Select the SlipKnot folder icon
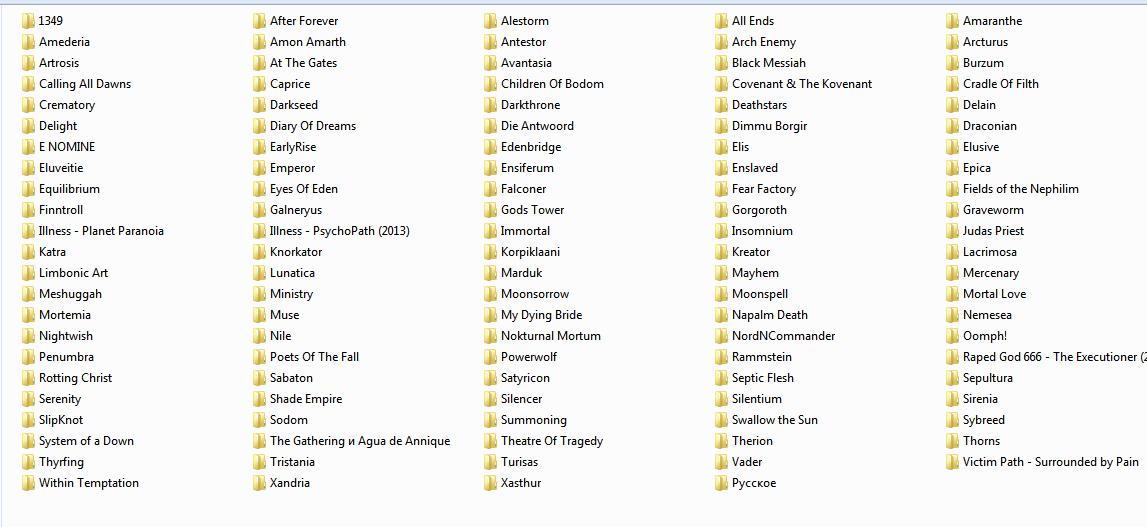Image resolution: width=1147 pixels, height=527 pixels. 29,420
